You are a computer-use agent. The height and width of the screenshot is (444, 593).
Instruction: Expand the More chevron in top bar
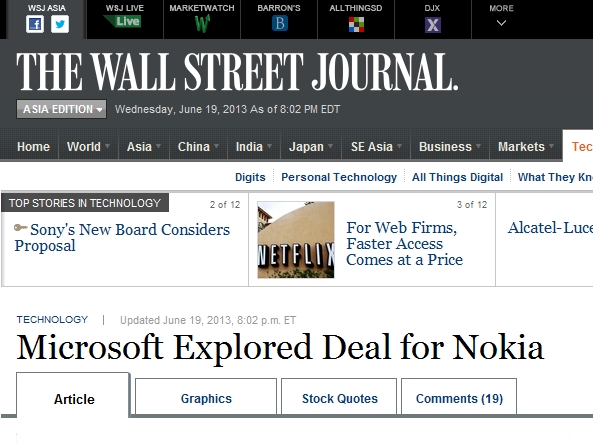[501, 23]
